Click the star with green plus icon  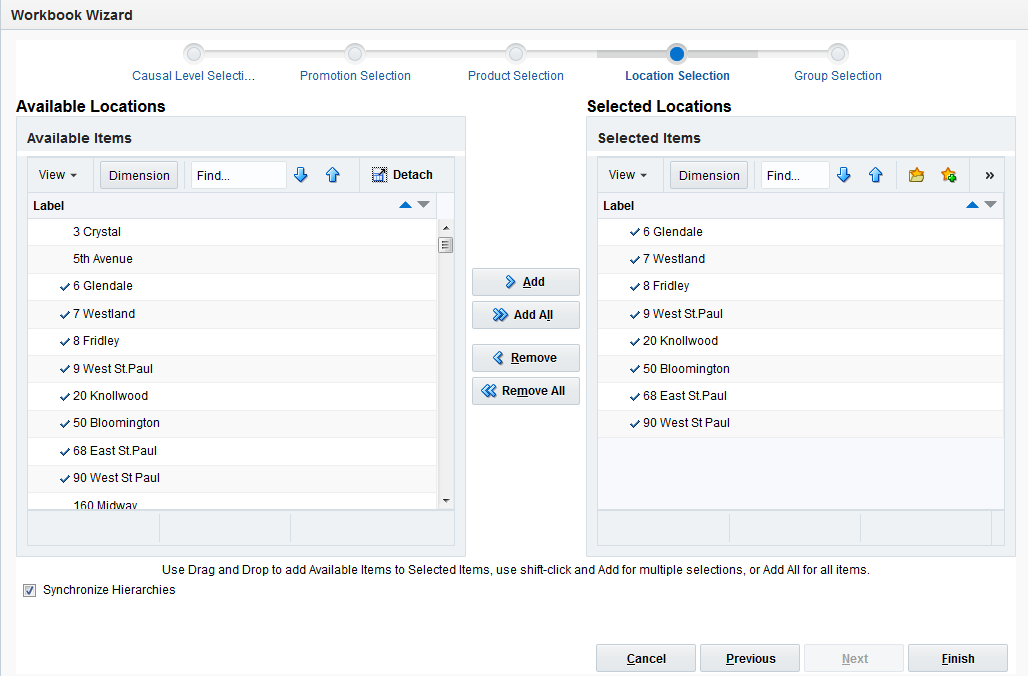point(949,175)
